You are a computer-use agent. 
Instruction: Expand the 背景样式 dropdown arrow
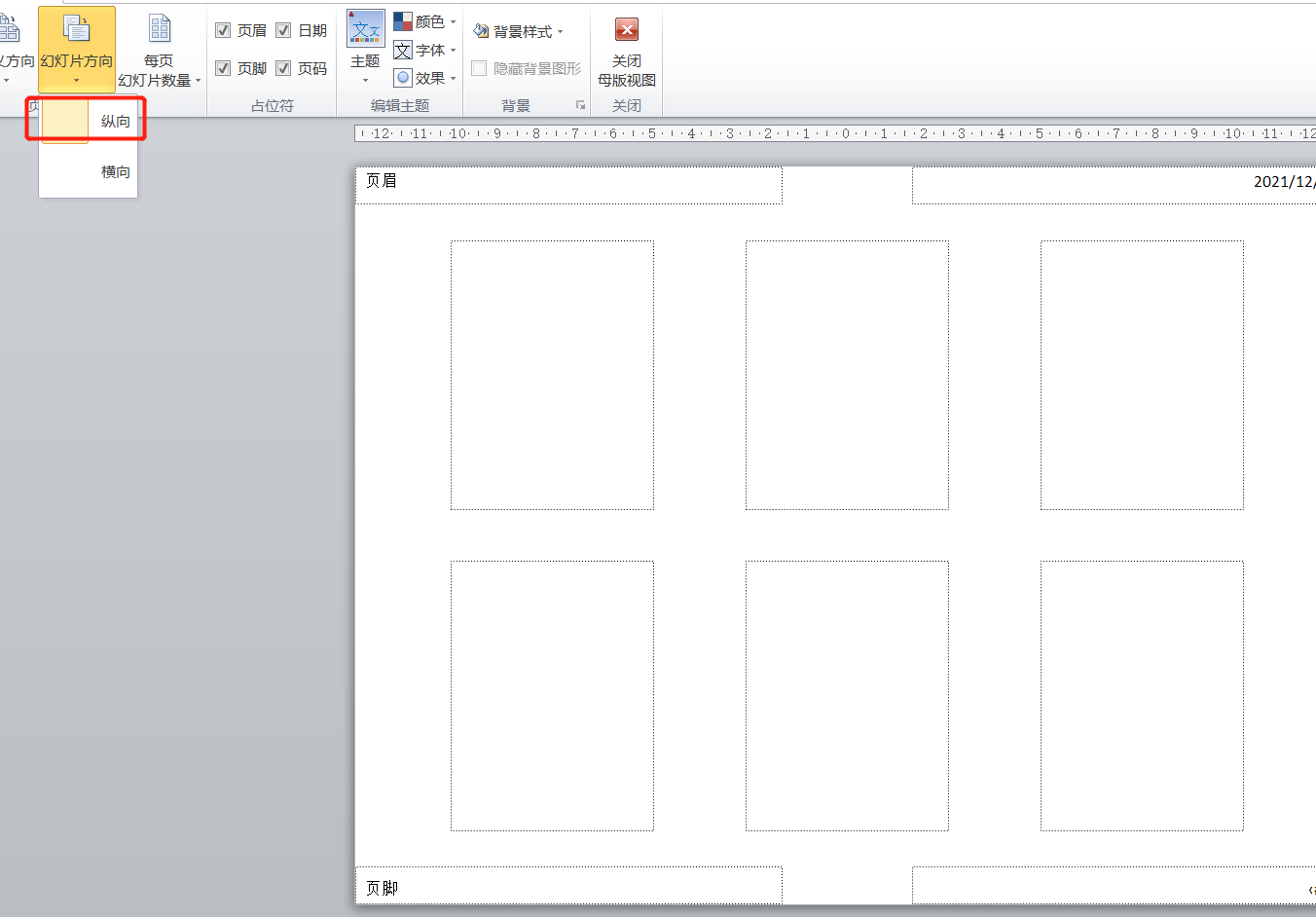click(x=561, y=32)
